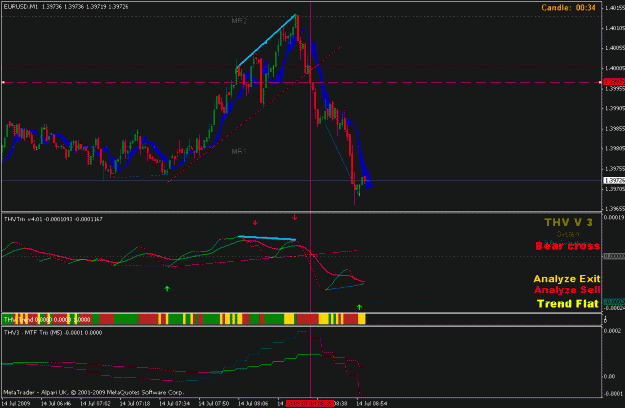Click the Analyze Exit label
625x408 pixels.
tap(567, 279)
